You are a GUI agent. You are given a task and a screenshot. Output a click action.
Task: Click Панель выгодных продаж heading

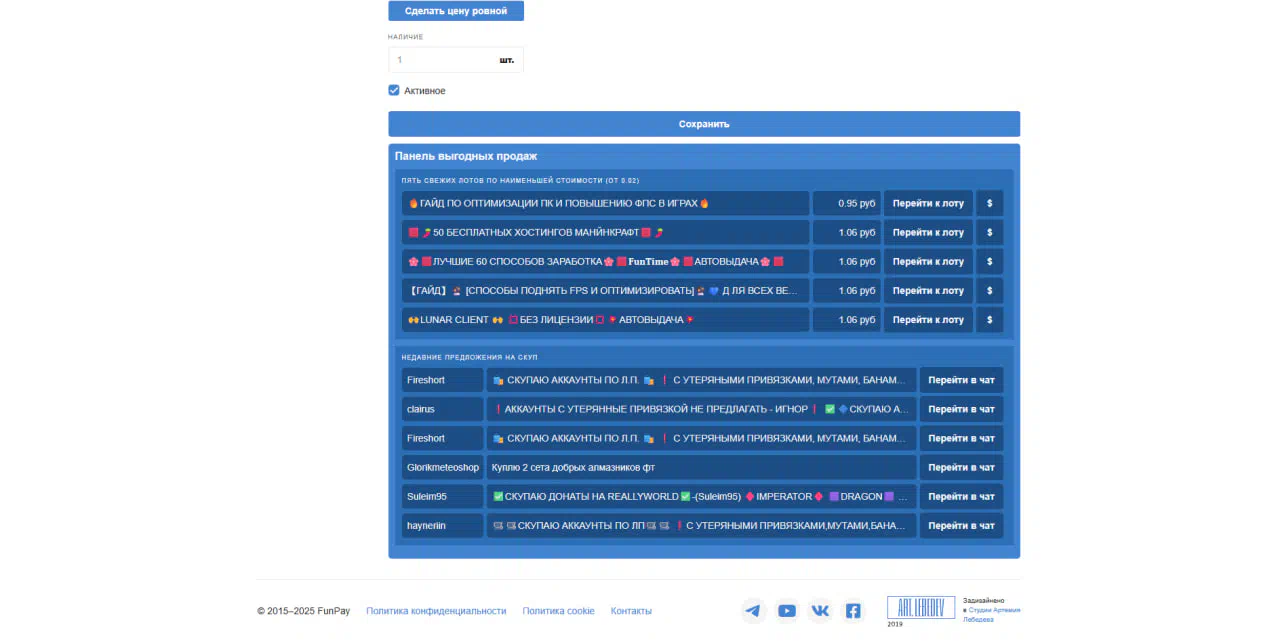466,156
